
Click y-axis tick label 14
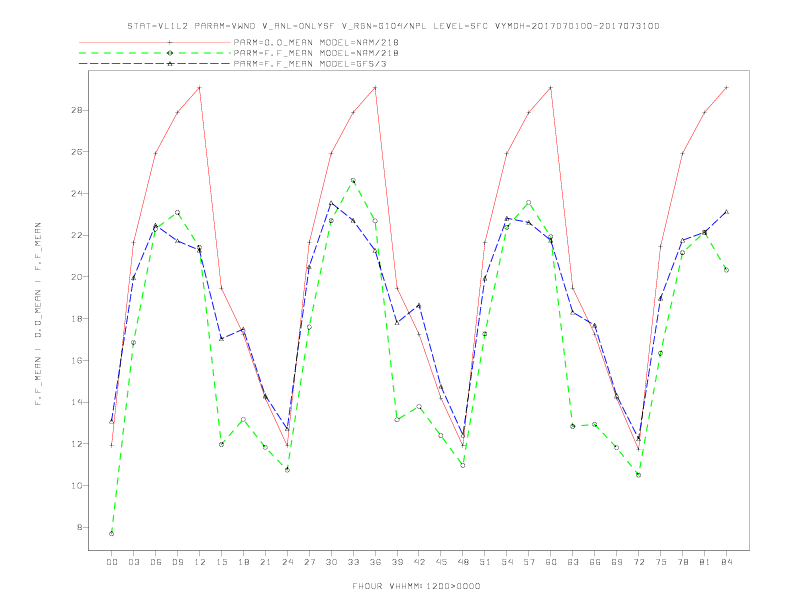(78, 402)
